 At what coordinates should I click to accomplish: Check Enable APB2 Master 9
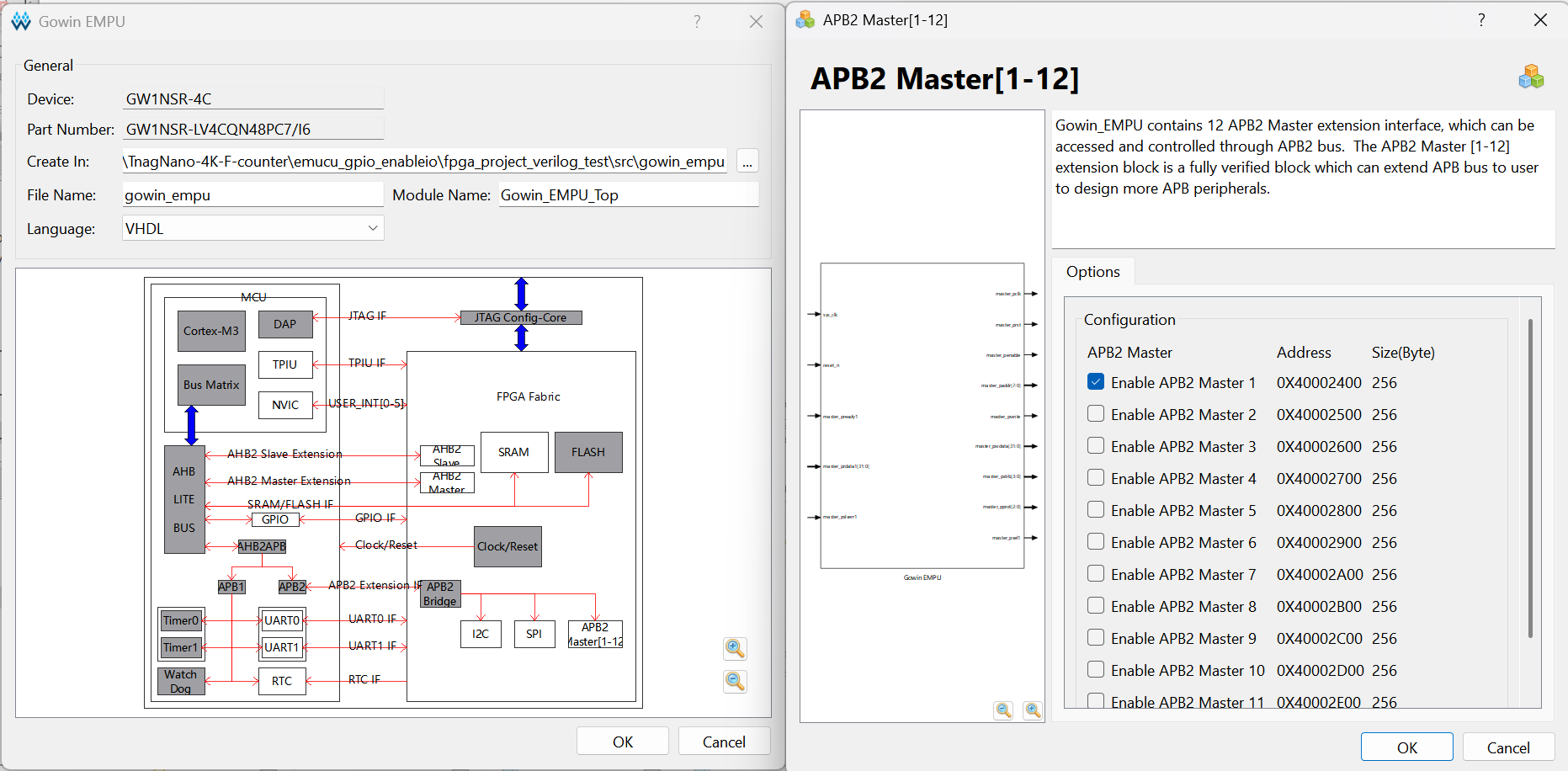click(1096, 638)
